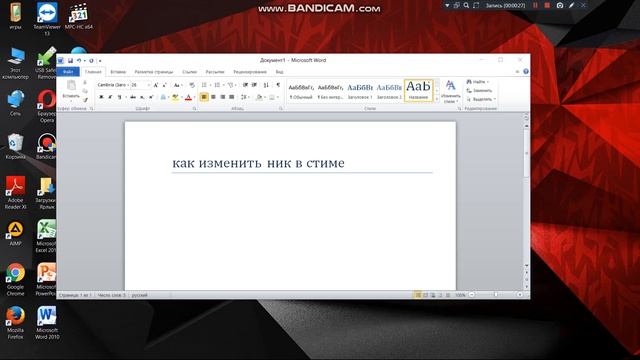Screen dimensions: 640x360
Task: Select center alignment
Action: click(x=213, y=97)
